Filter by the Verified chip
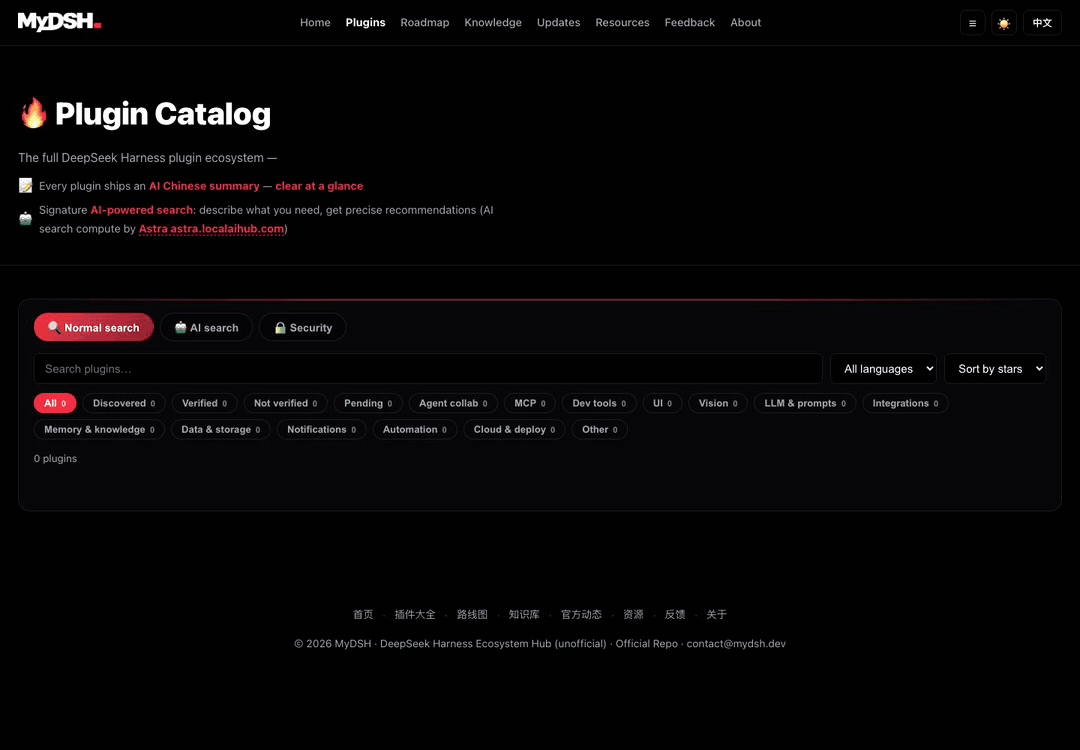1080x750 pixels. click(205, 403)
